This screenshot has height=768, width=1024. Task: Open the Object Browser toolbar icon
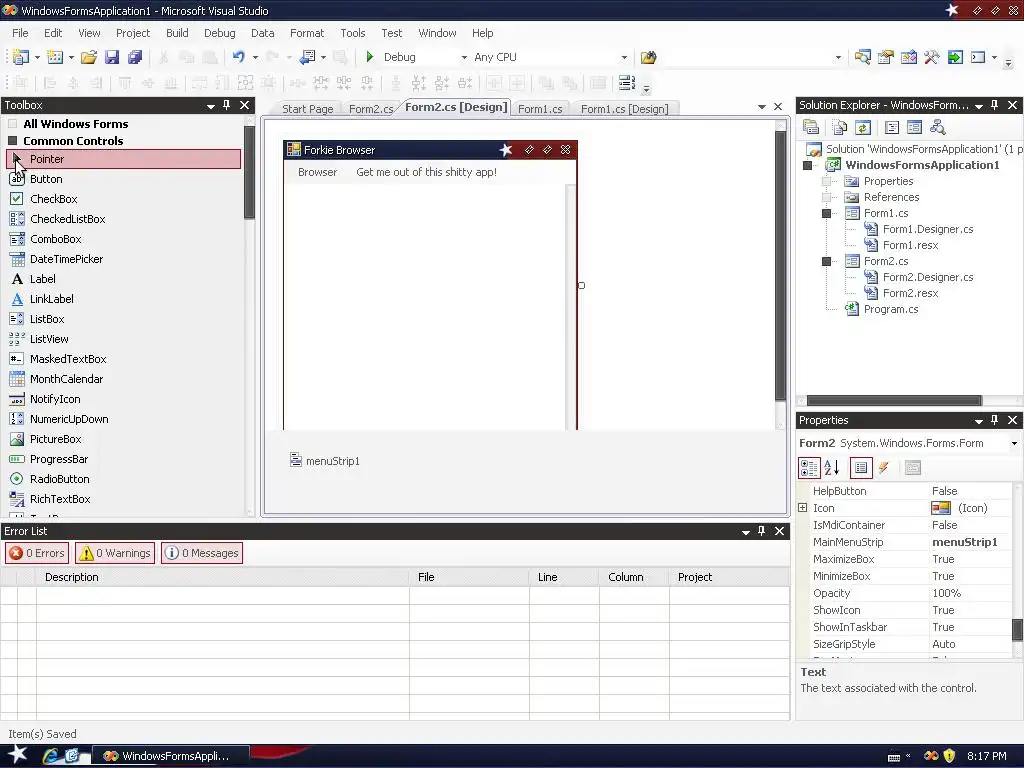pos(908,57)
